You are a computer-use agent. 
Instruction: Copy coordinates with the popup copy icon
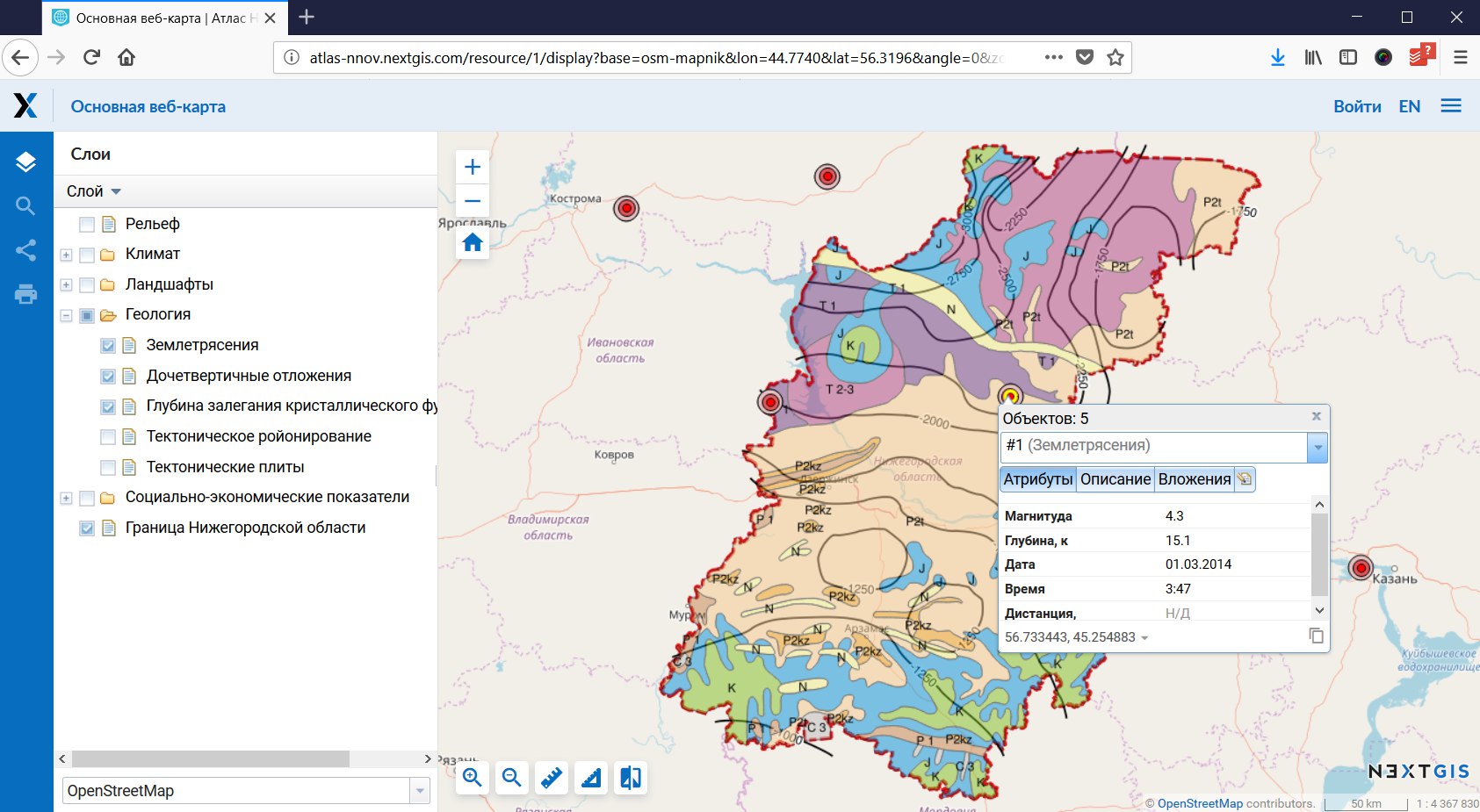1316,636
